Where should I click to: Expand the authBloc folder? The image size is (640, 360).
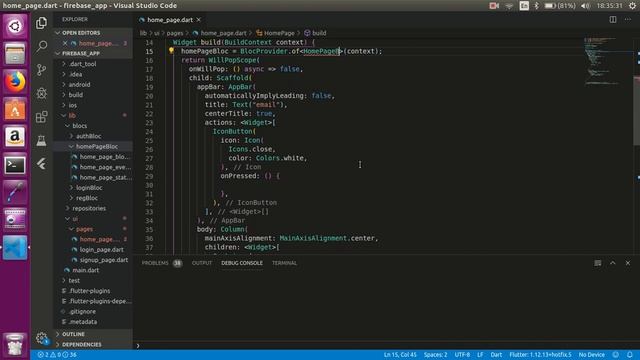(88, 136)
